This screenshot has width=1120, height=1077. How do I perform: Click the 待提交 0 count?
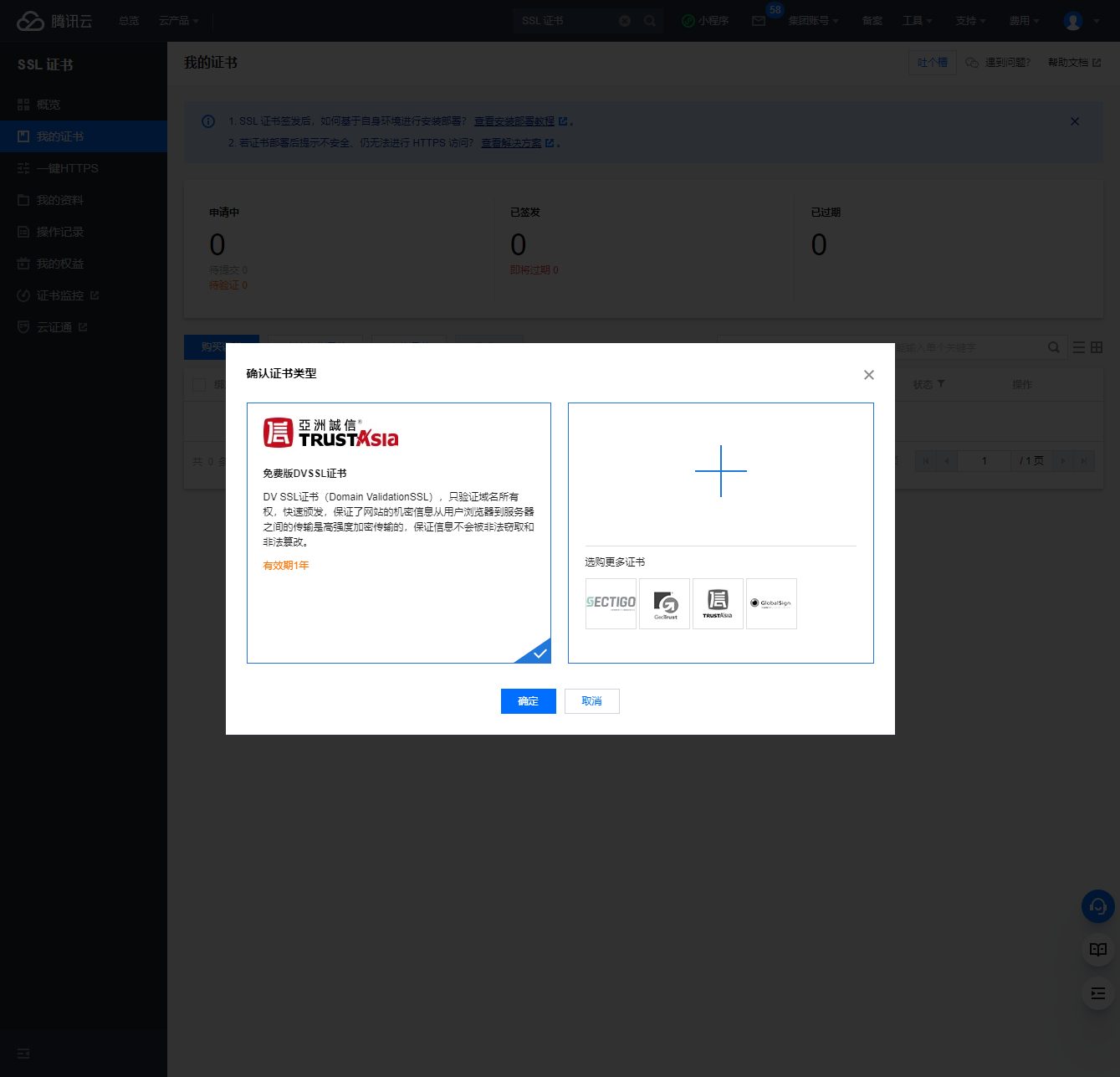click(228, 270)
